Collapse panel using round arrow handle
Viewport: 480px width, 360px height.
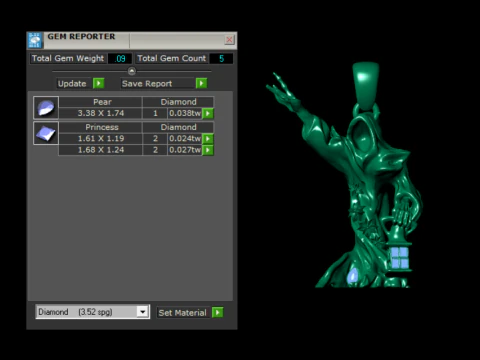(132, 71)
